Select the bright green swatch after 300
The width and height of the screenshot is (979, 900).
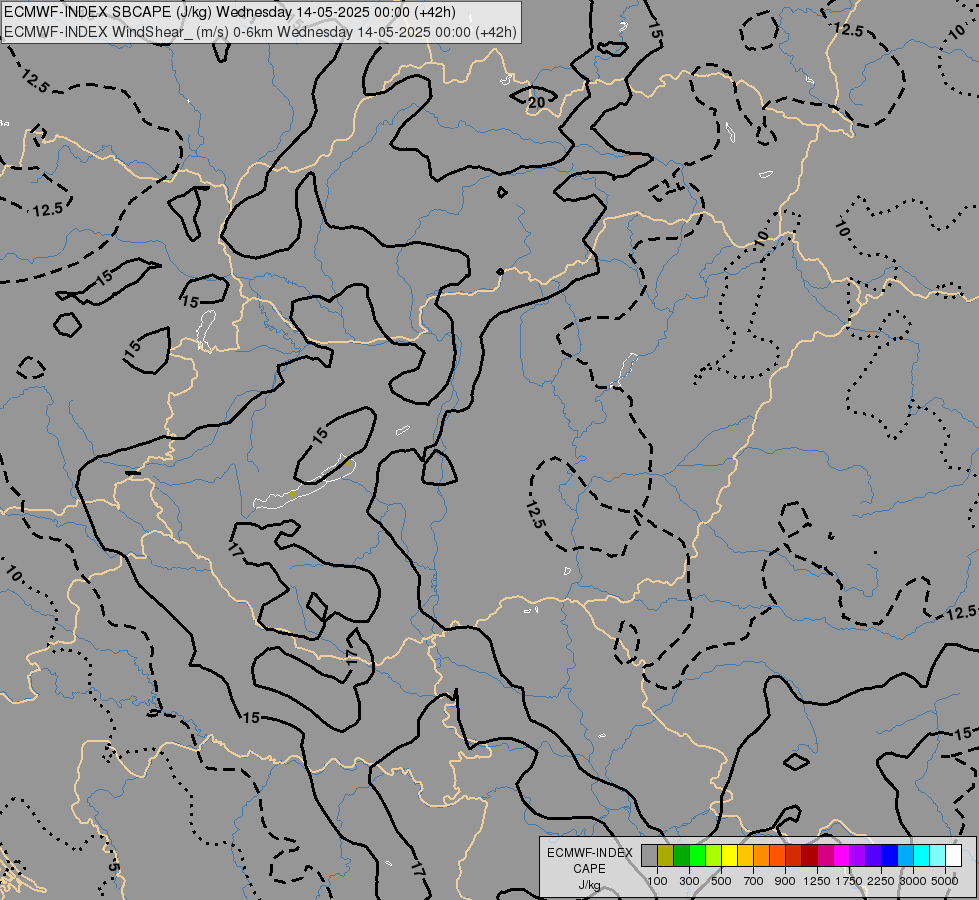pos(697,856)
